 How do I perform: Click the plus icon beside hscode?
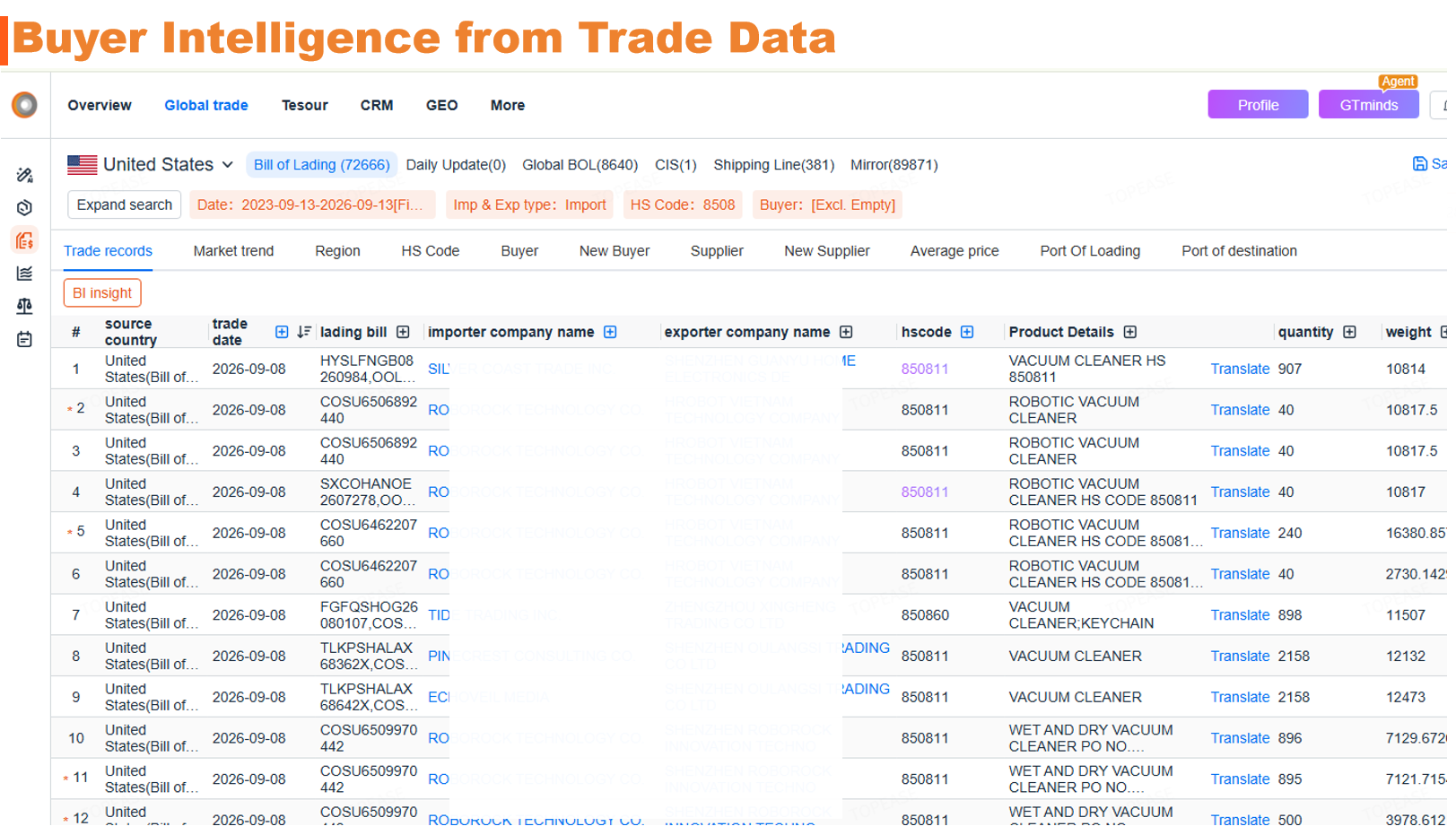point(967,332)
